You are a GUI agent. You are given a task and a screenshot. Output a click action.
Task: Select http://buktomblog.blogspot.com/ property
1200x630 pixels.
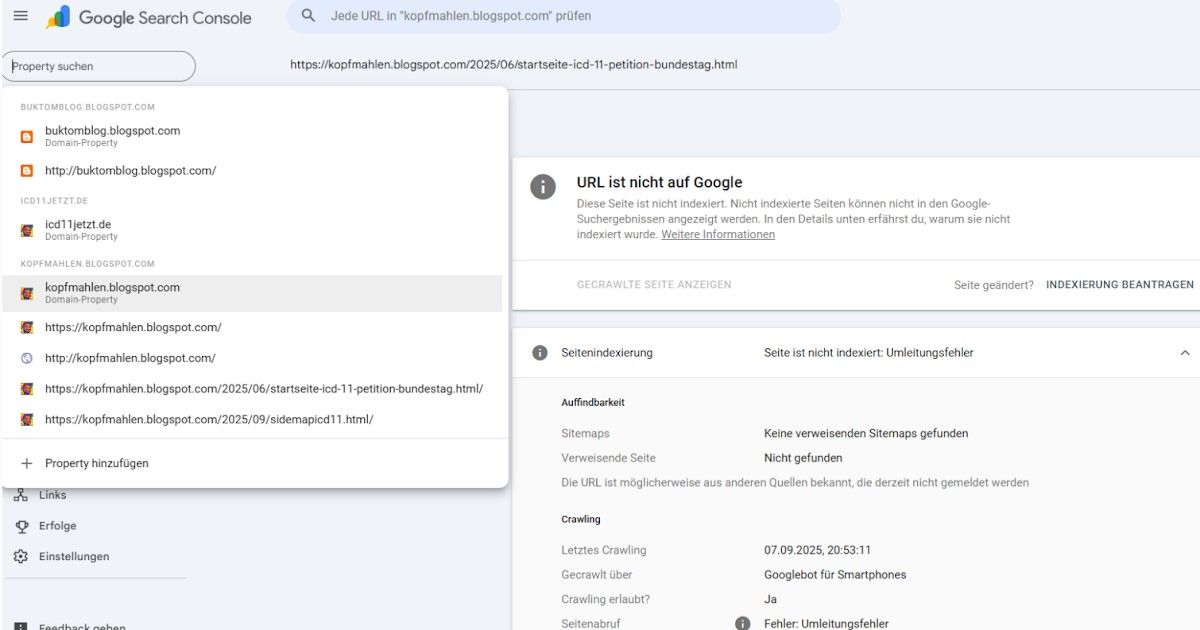click(130, 171)
